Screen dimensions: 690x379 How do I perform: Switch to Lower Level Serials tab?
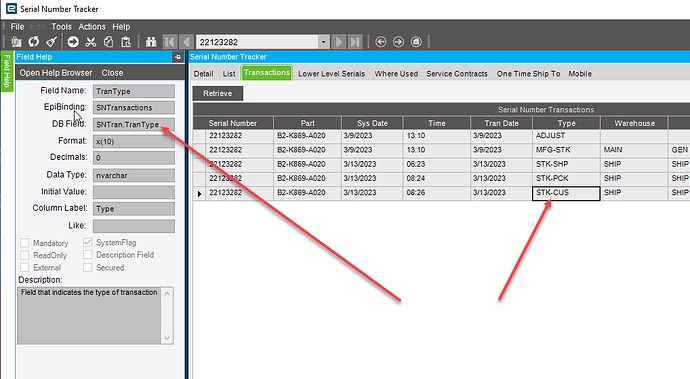[x=331, y=74]
